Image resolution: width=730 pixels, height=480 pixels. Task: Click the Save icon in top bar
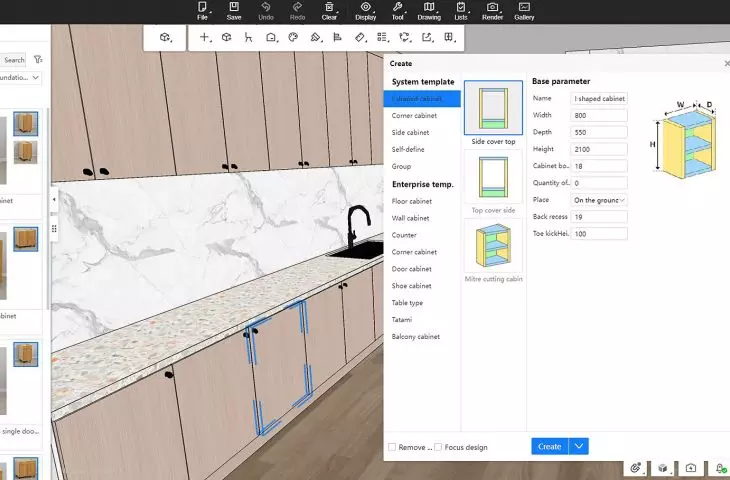coord(234,7)
